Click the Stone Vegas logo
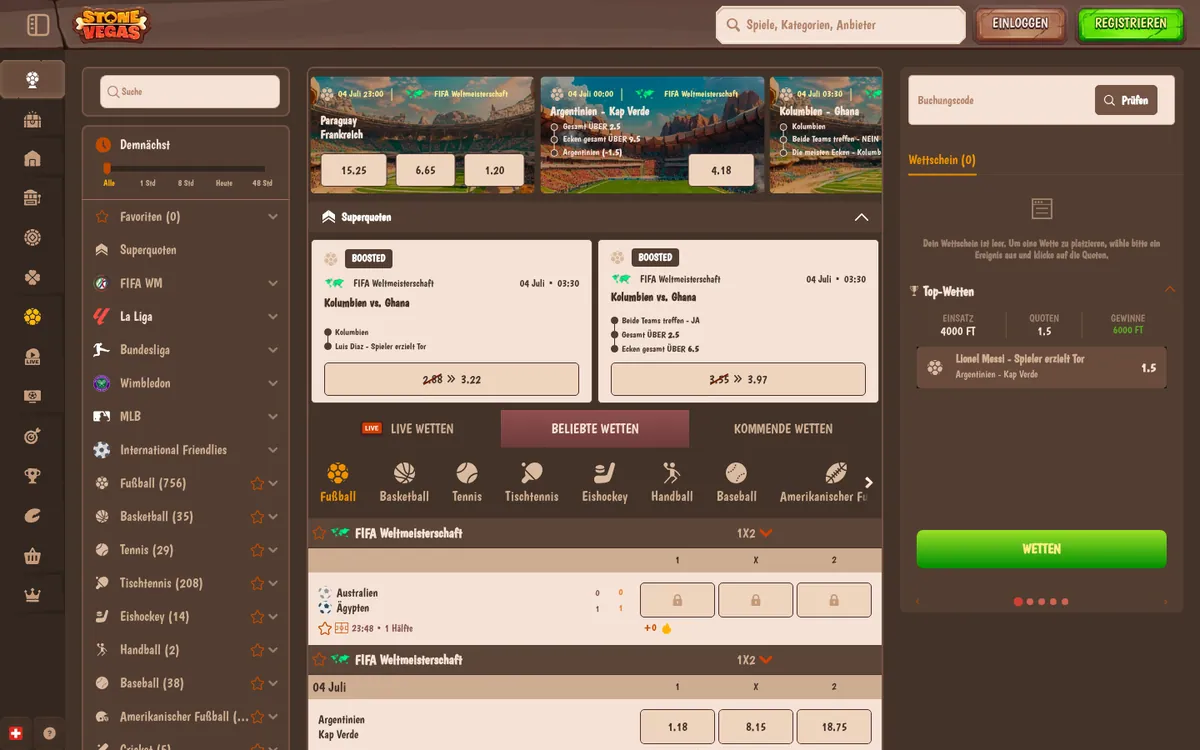The height and width of the screenshot is (750, 1200). (111, 24)
